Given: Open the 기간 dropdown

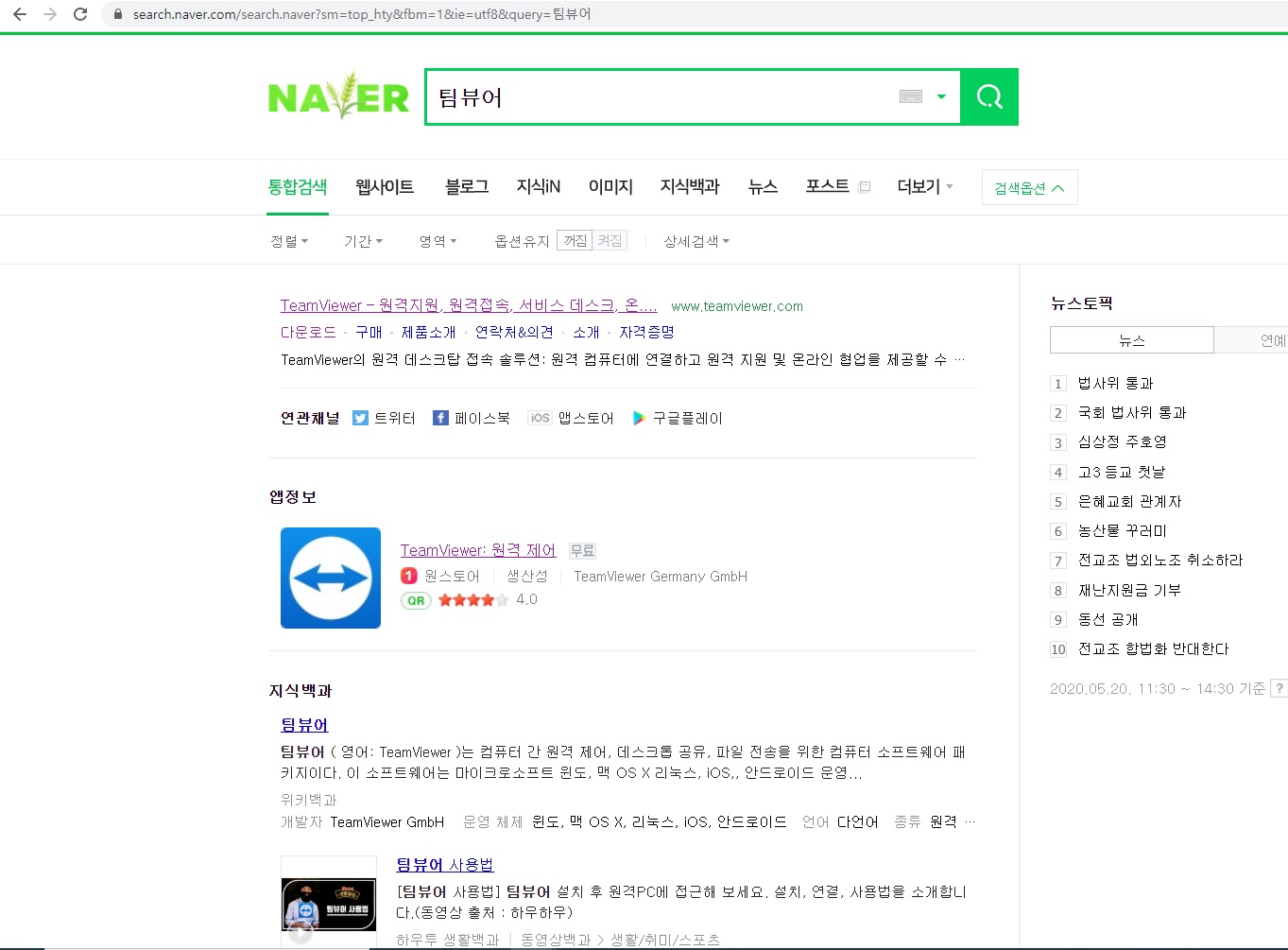Looking at the screenshot, I should [363, 241].
